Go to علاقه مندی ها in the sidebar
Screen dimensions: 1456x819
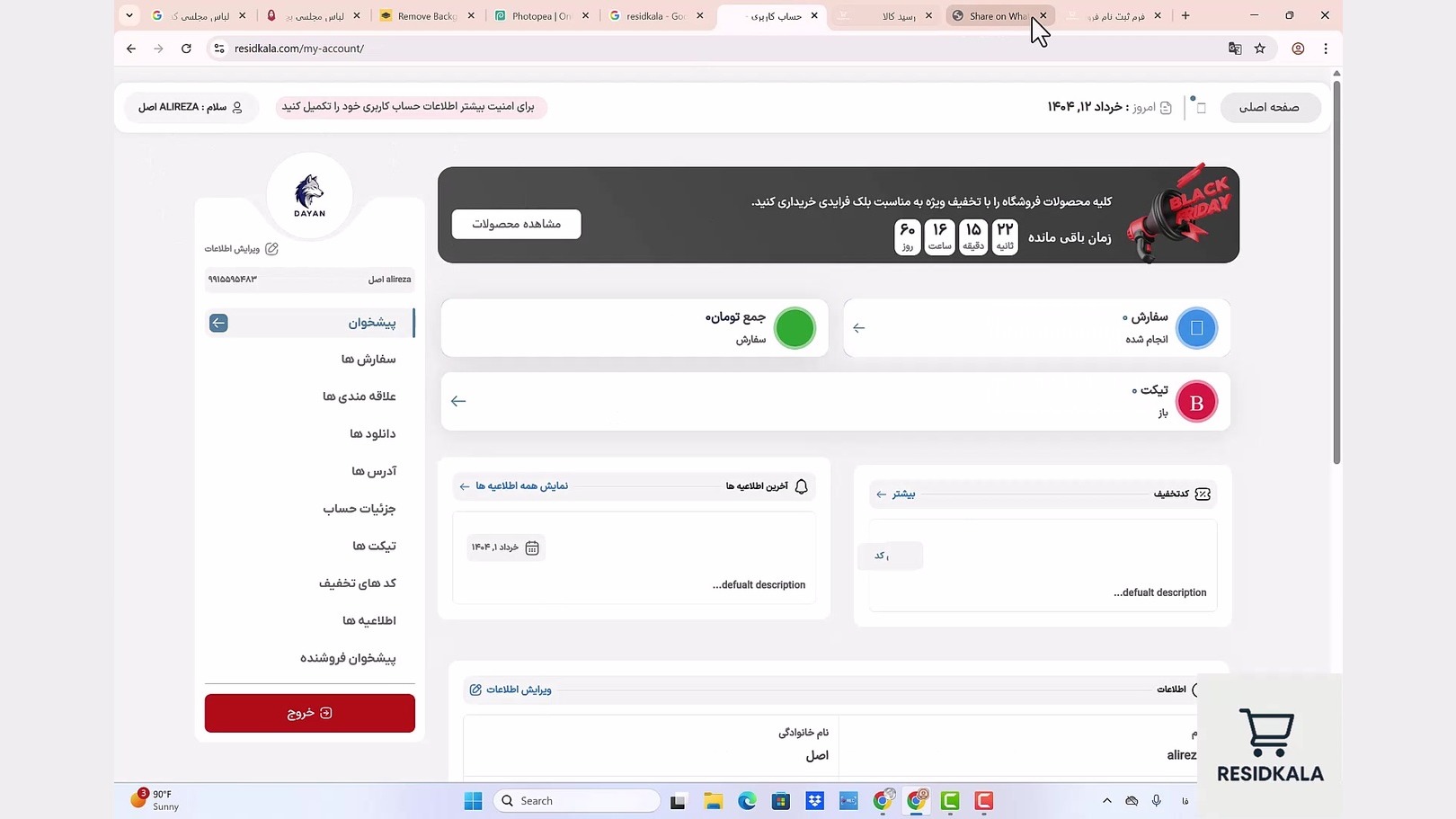(360, 396)
